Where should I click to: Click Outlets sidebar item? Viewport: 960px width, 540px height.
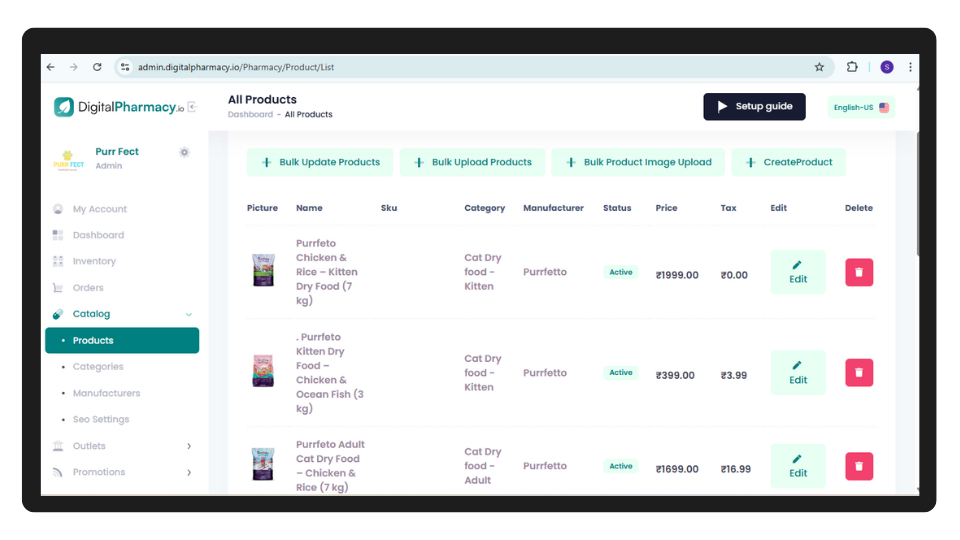[x=89, y=446]
